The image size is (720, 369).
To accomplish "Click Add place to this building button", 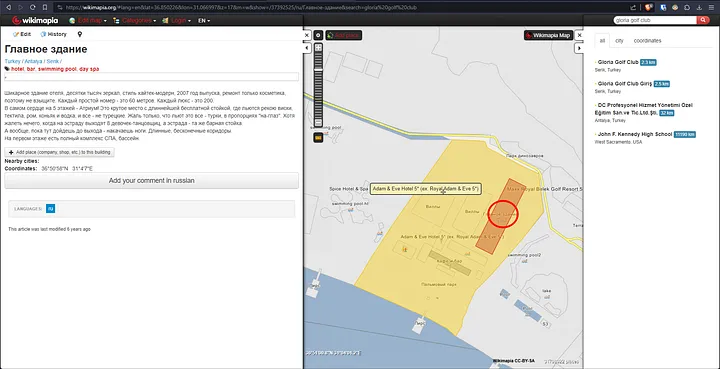I will (59, 152).
